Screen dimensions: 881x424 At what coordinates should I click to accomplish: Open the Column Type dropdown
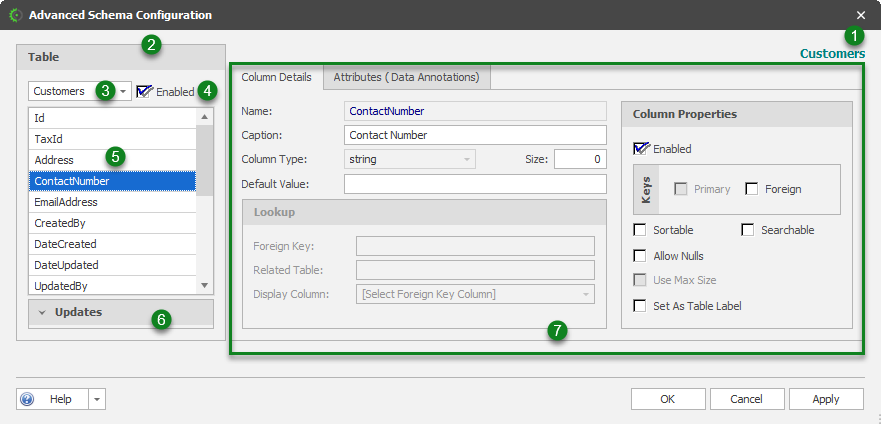coord(466,159)
